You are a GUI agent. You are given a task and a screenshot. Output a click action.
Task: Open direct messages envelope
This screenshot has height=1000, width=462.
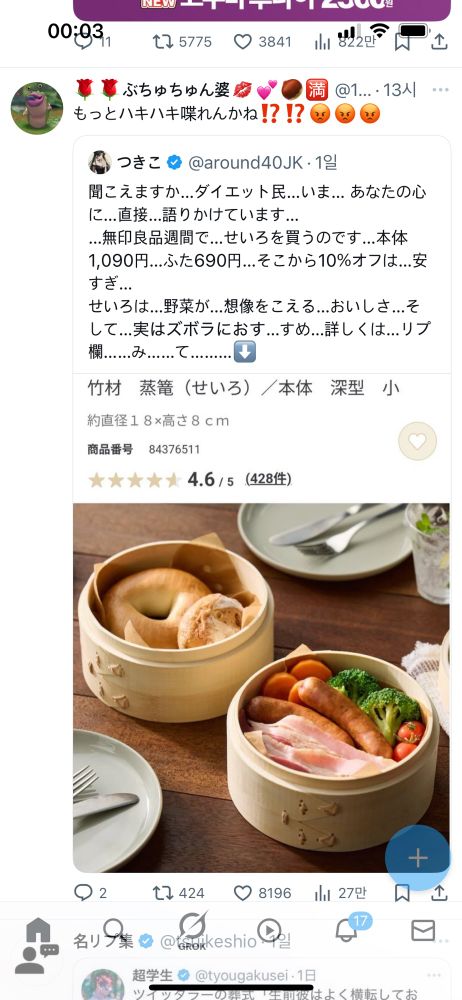[x=423, y=930]
